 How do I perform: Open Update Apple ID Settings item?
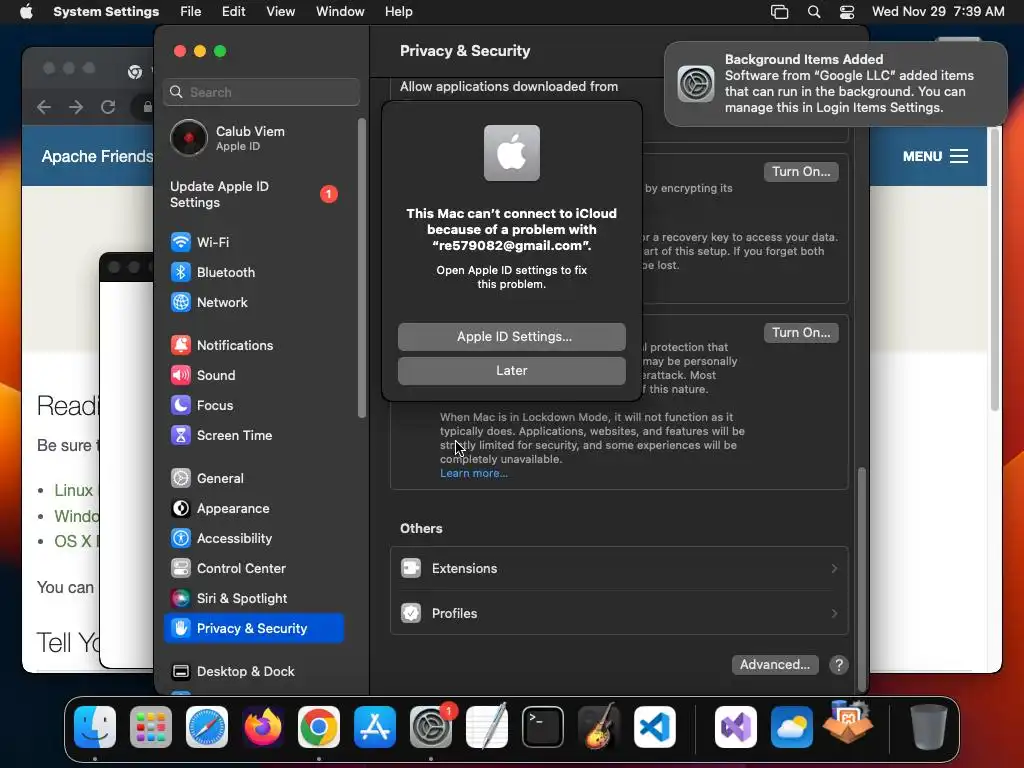[253, 195]
